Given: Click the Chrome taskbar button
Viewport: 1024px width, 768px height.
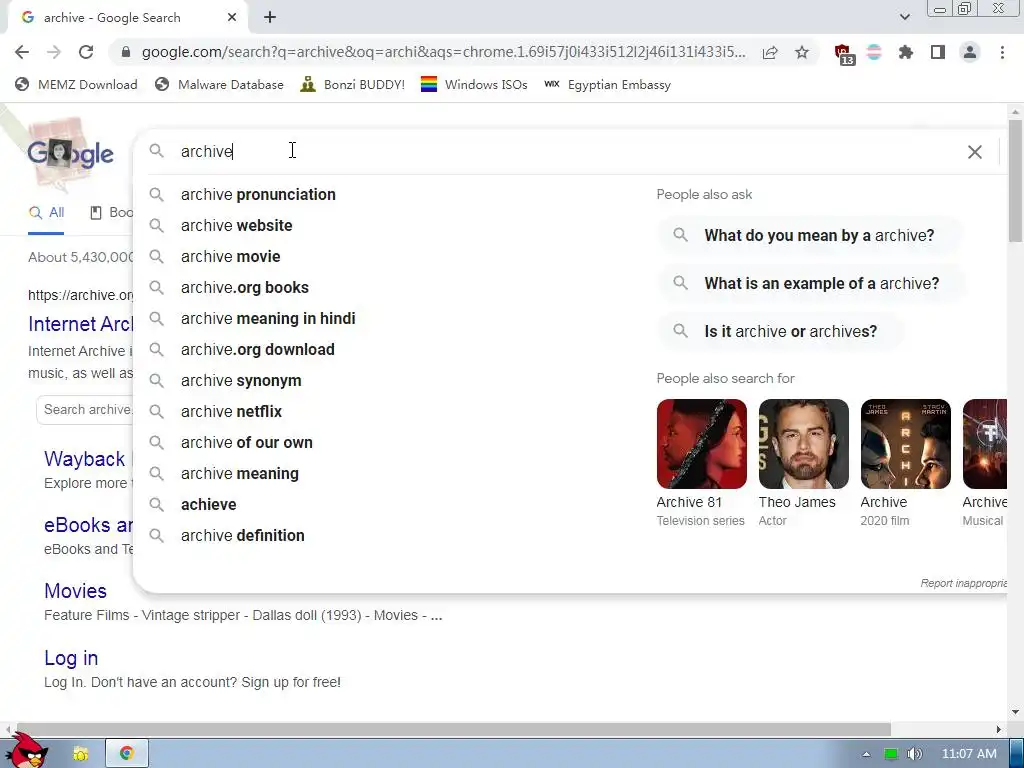Looking at the screenshot, I should [x=127, y=753].
